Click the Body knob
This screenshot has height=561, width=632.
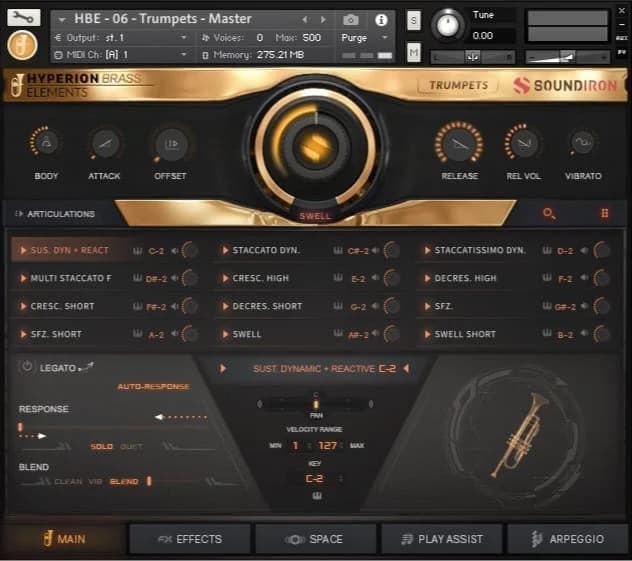46,145
